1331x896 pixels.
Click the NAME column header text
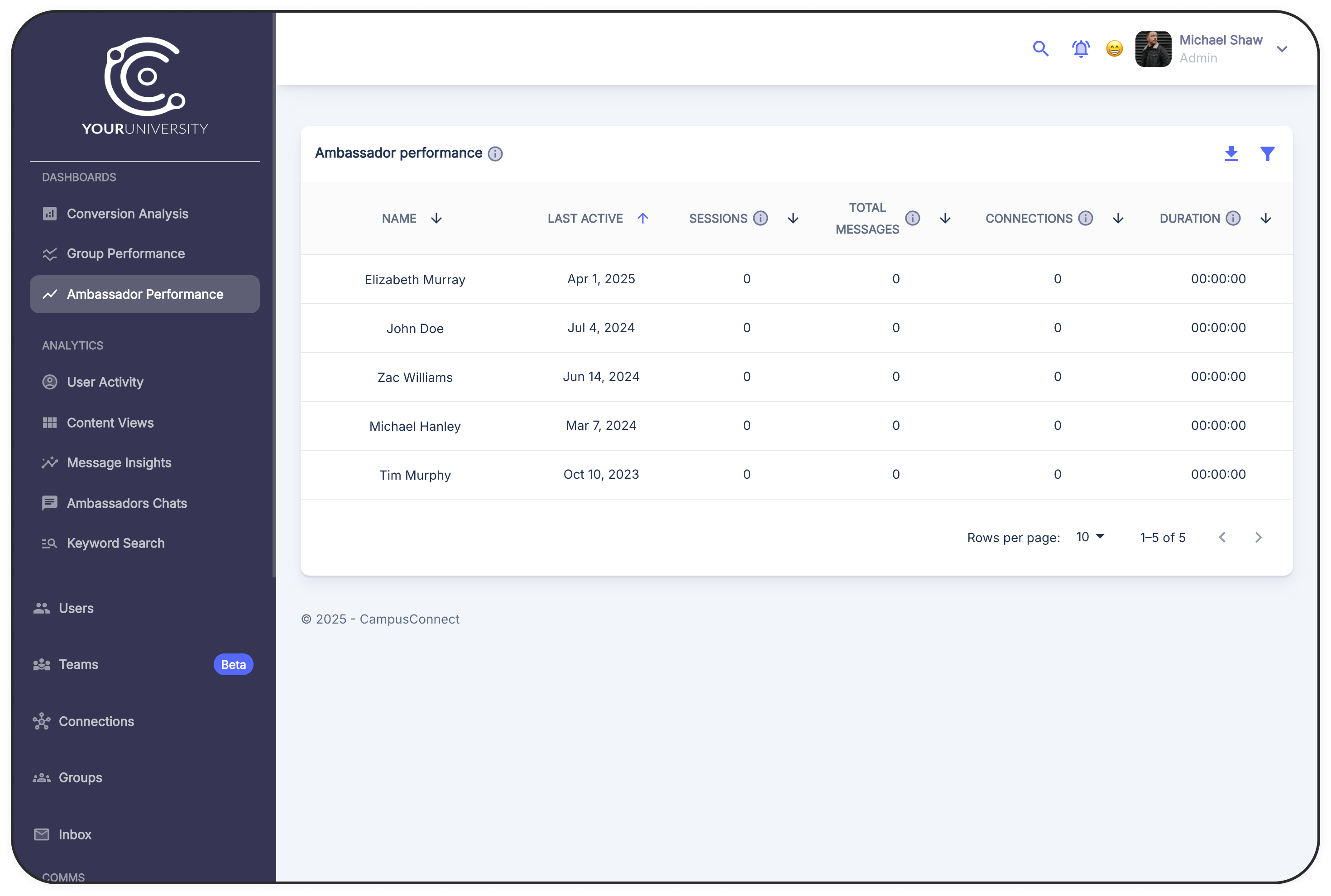[x=399, y=218]
